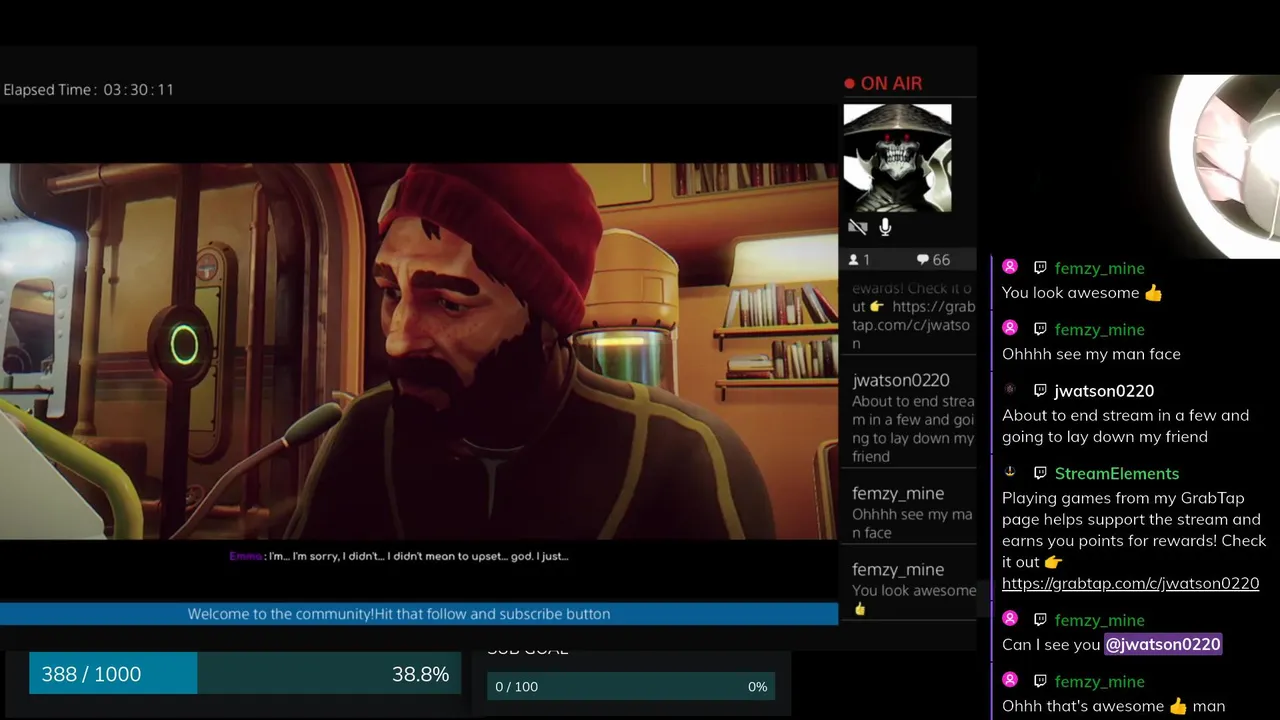The width and height of the screenshot is (1280, 720).
Task: Click the round webcam overlay
Action: (1225, 165)
